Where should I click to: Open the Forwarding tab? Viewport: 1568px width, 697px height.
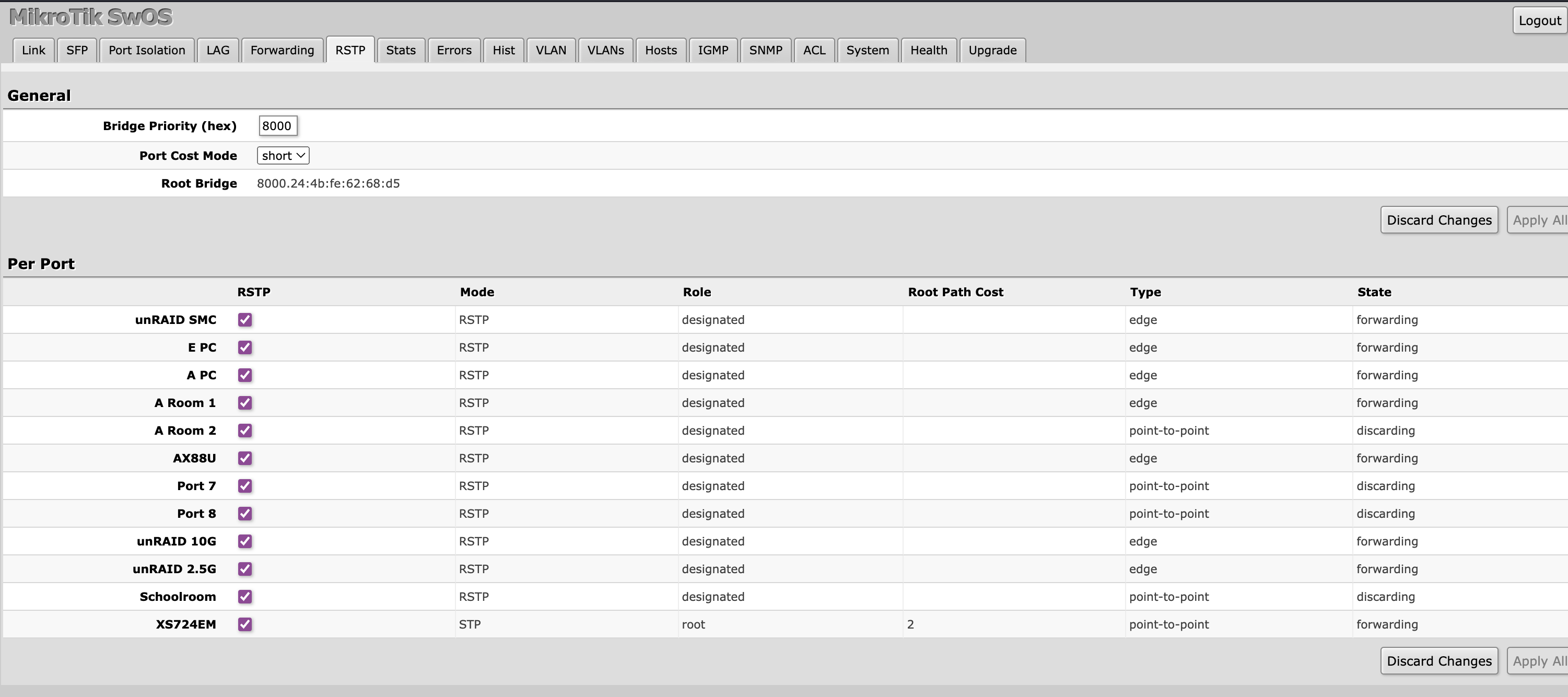[x=282, y=51]
